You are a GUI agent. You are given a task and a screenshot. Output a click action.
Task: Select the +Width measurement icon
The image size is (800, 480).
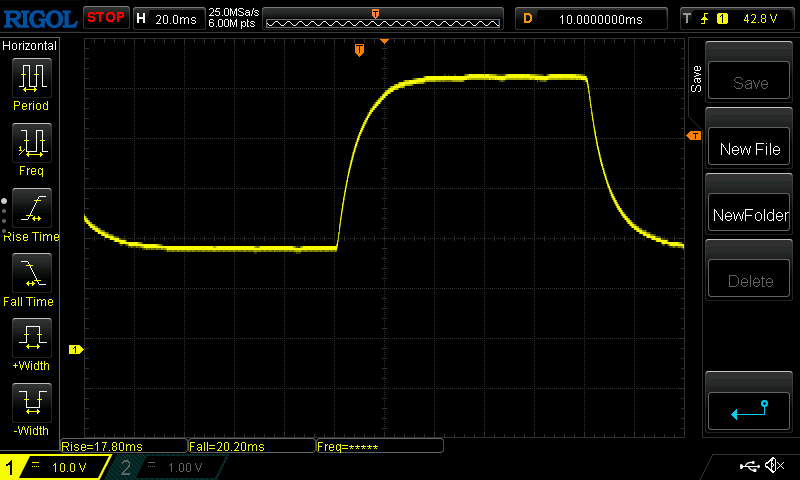click(31, 339)
